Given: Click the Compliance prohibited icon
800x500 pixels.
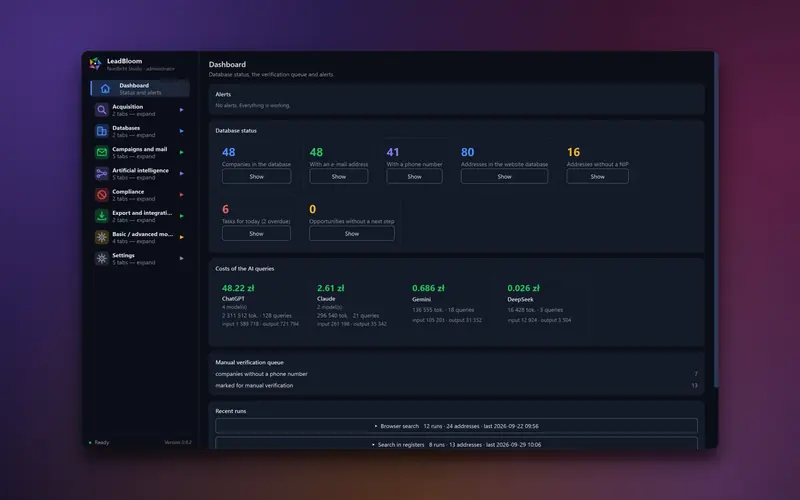Looking at the screenshot, I should [102, 195].
